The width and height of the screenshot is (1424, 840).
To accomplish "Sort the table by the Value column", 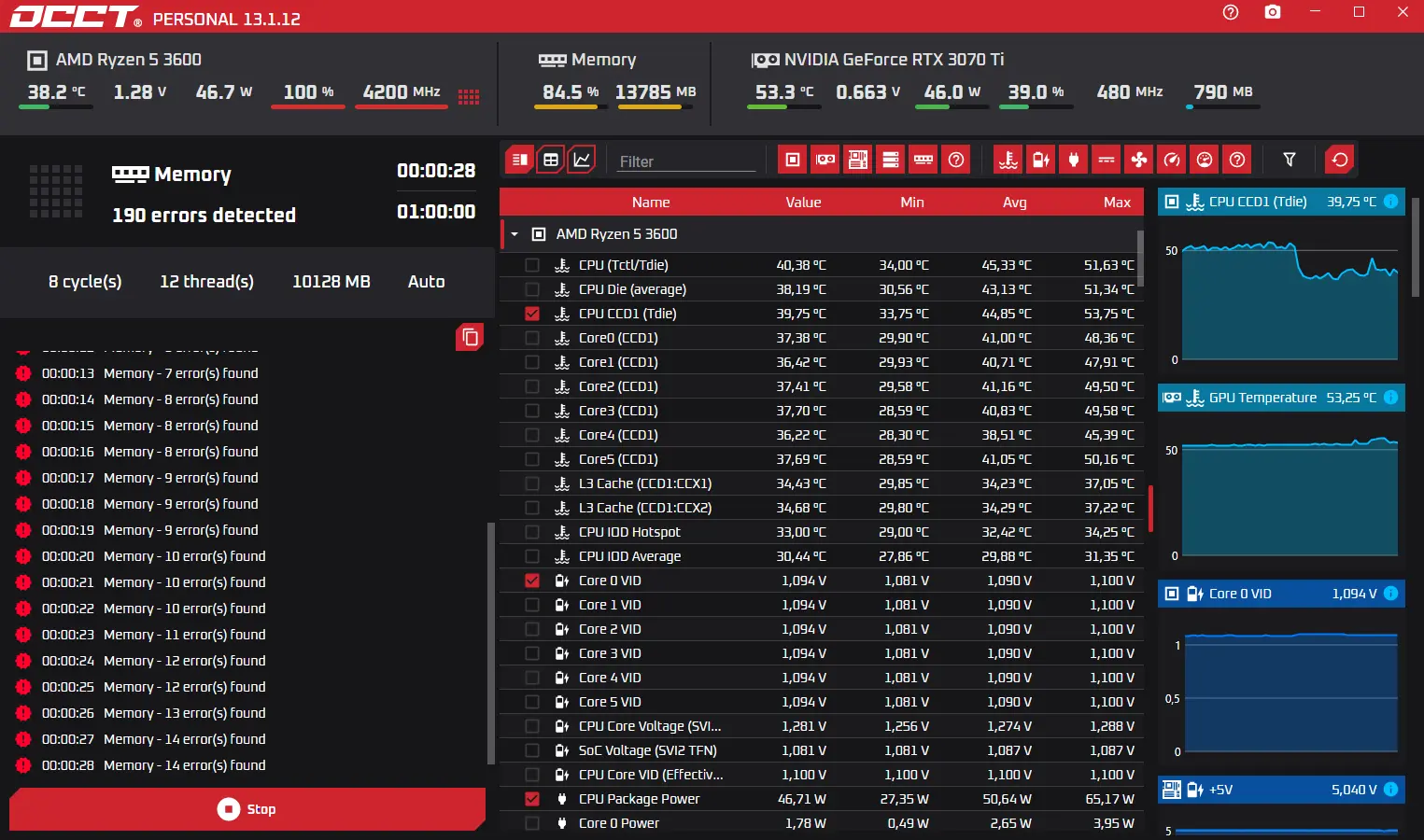I will (803, 203).
